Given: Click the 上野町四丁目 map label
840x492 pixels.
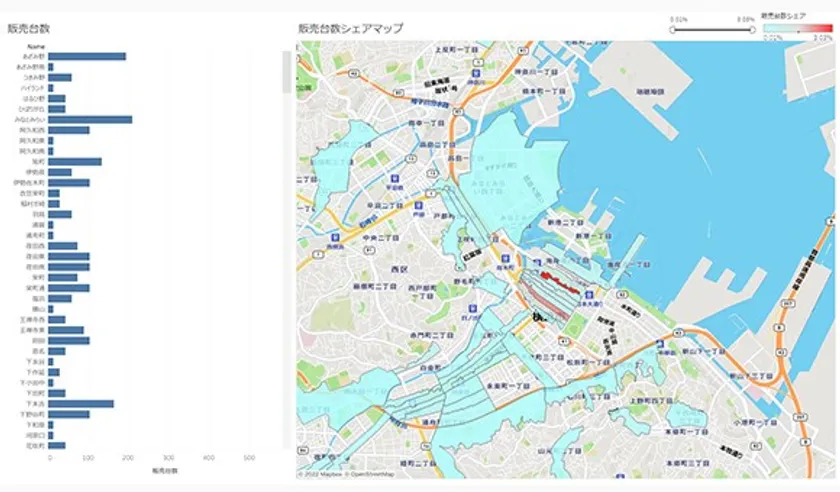Looking at the screenshot, I should 651,401.
